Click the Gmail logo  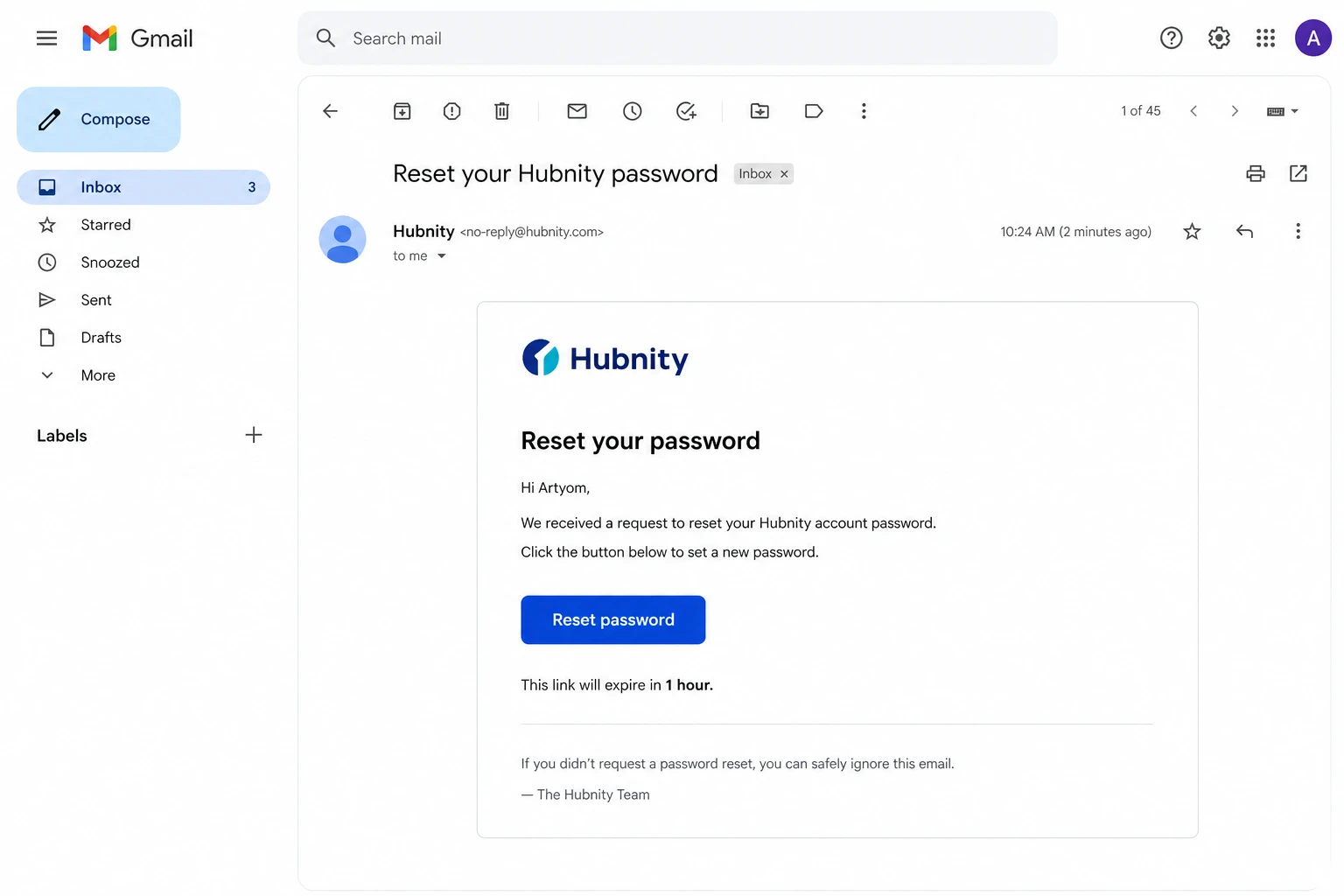137,38
